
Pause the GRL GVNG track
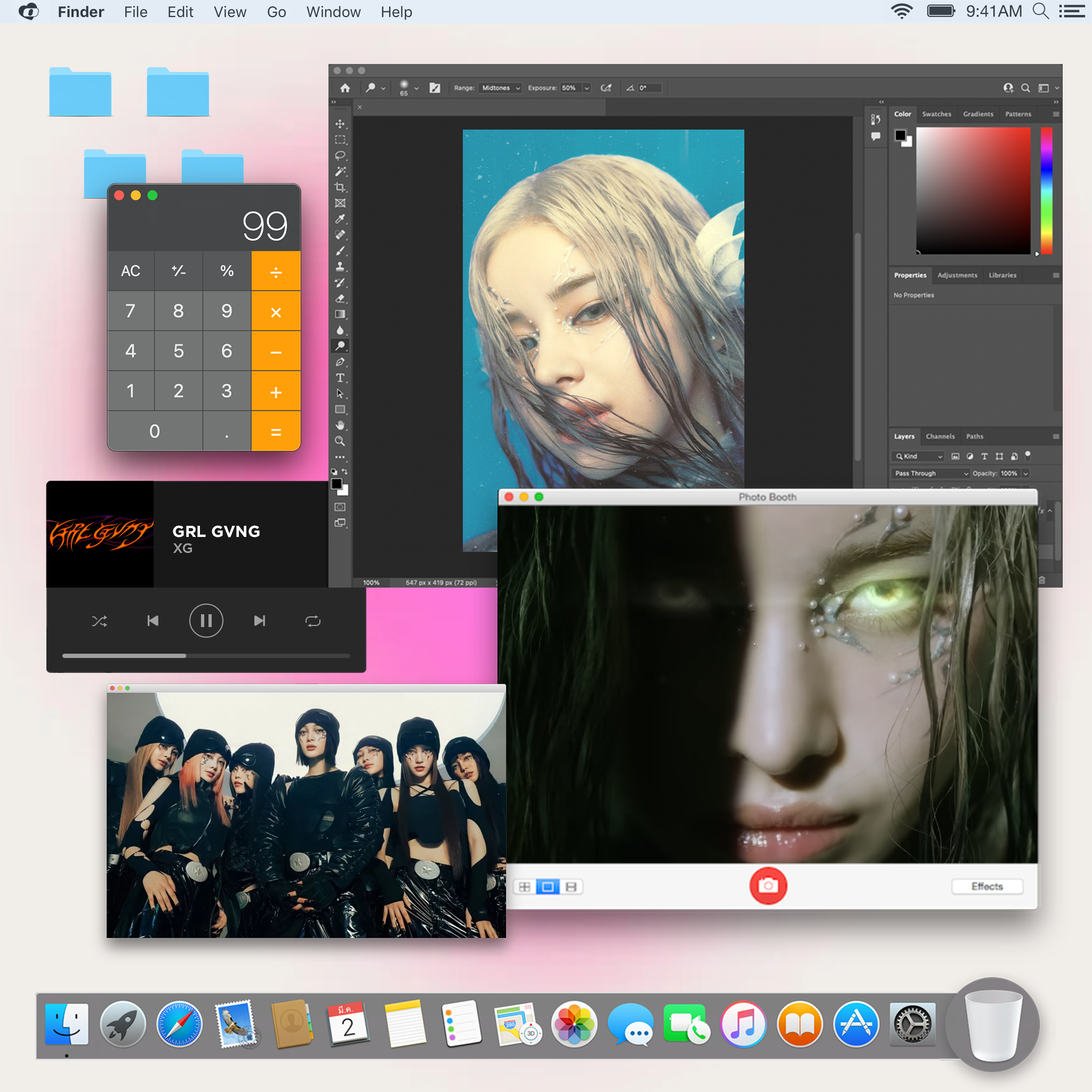tap(206, 621)
